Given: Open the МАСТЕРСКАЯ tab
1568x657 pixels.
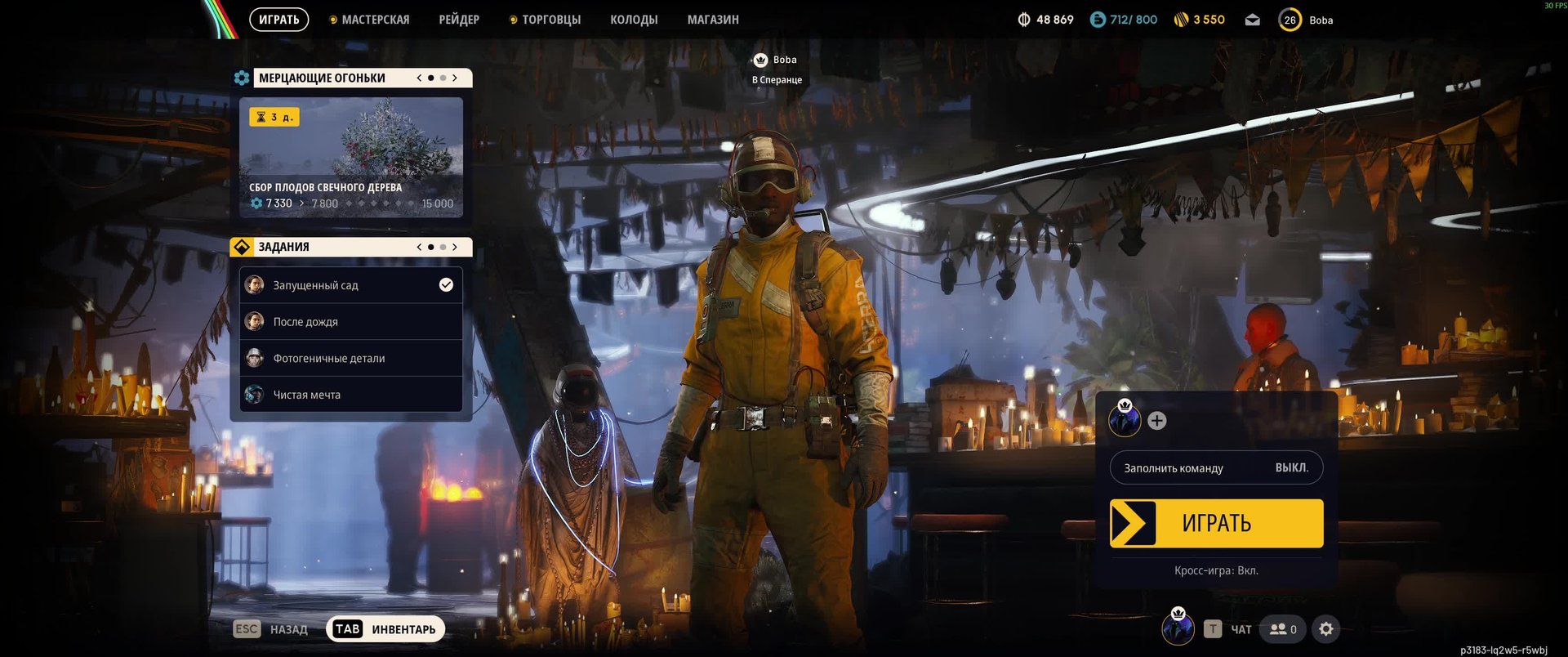Looking at the screenshot, I should pos(369,20).
